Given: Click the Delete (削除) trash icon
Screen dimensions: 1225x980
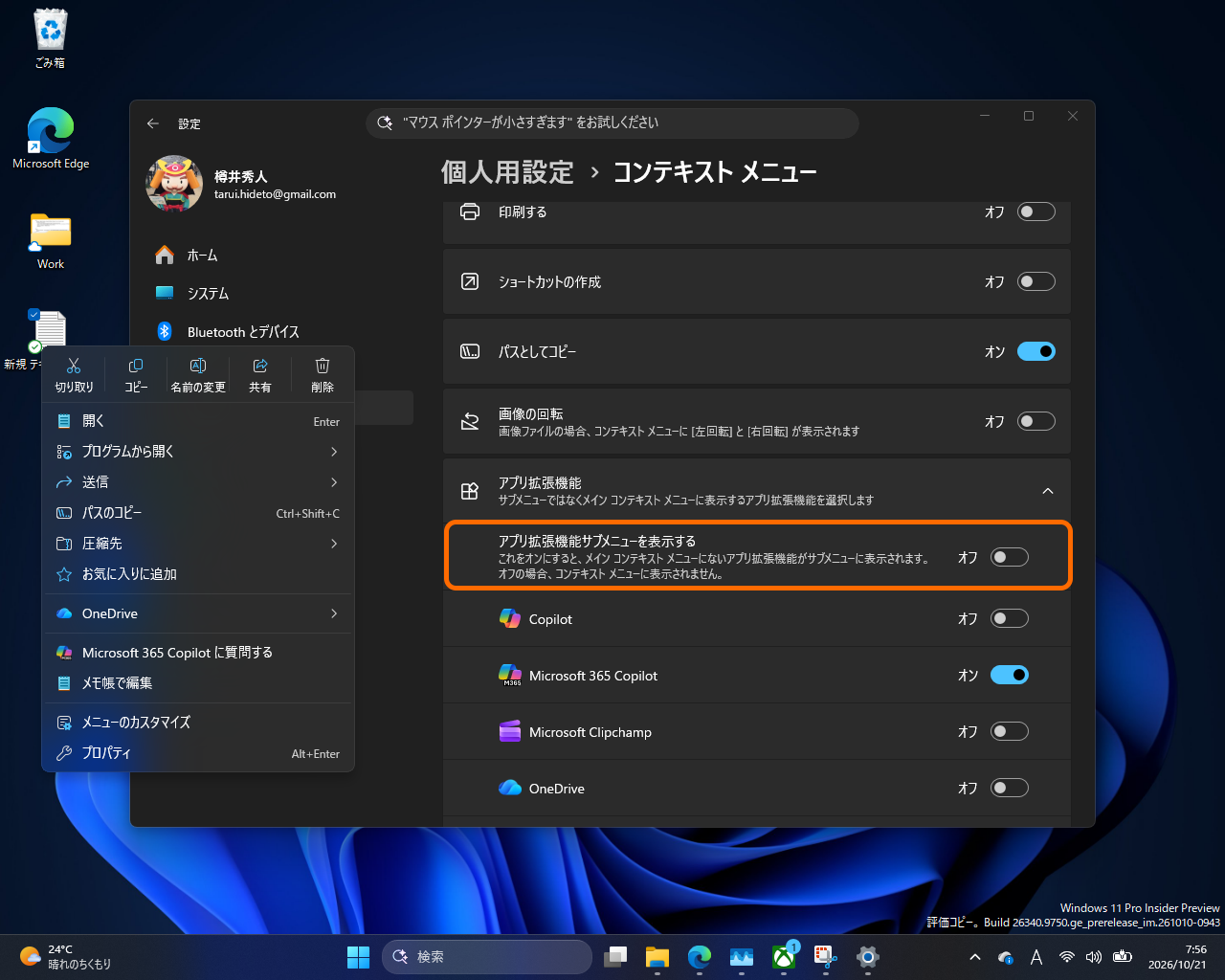Looking at the screenshot, I should 323,366.
